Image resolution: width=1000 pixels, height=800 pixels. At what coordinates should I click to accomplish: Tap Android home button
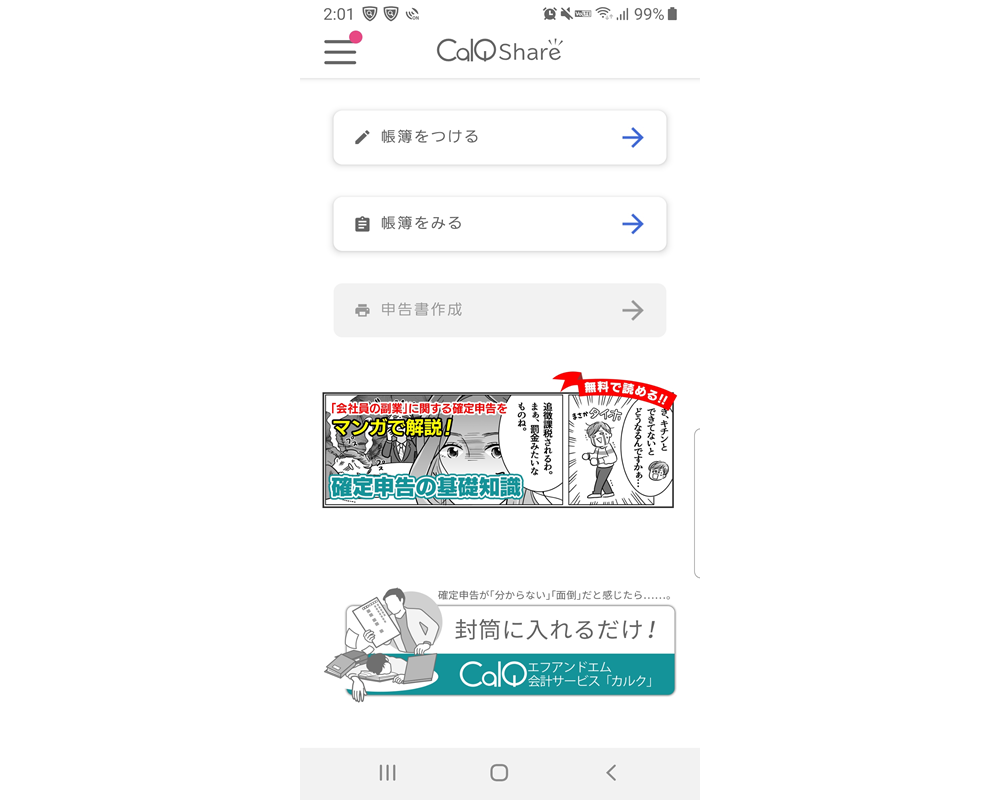pyautogui.click(x=499, y=773)
